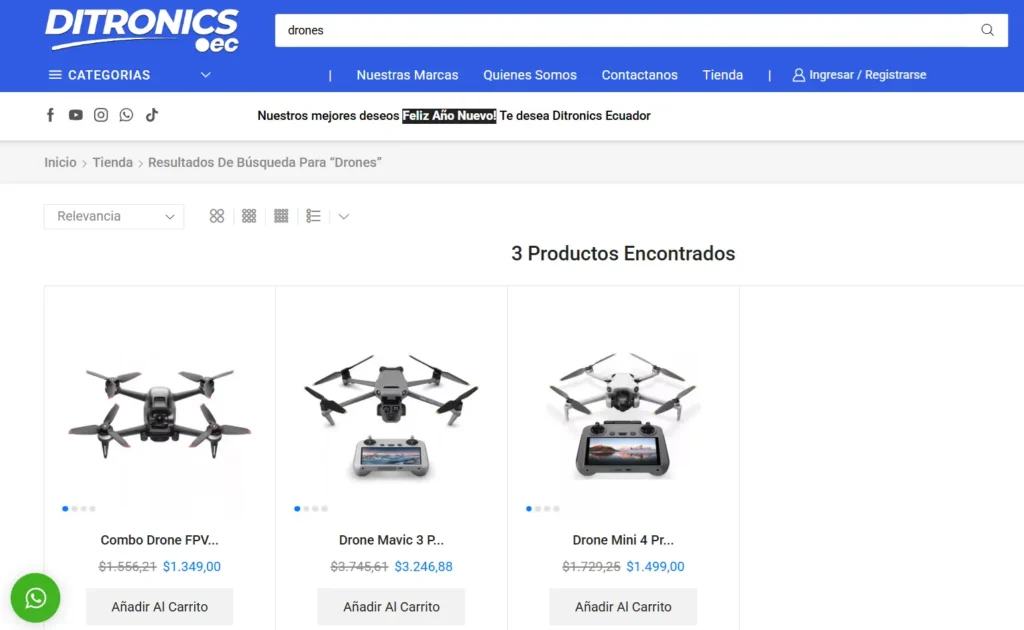Switch to three-column grid view
Image resolution: width=1024 pixels, height=630 pixels.
click(x=249, y=216)
